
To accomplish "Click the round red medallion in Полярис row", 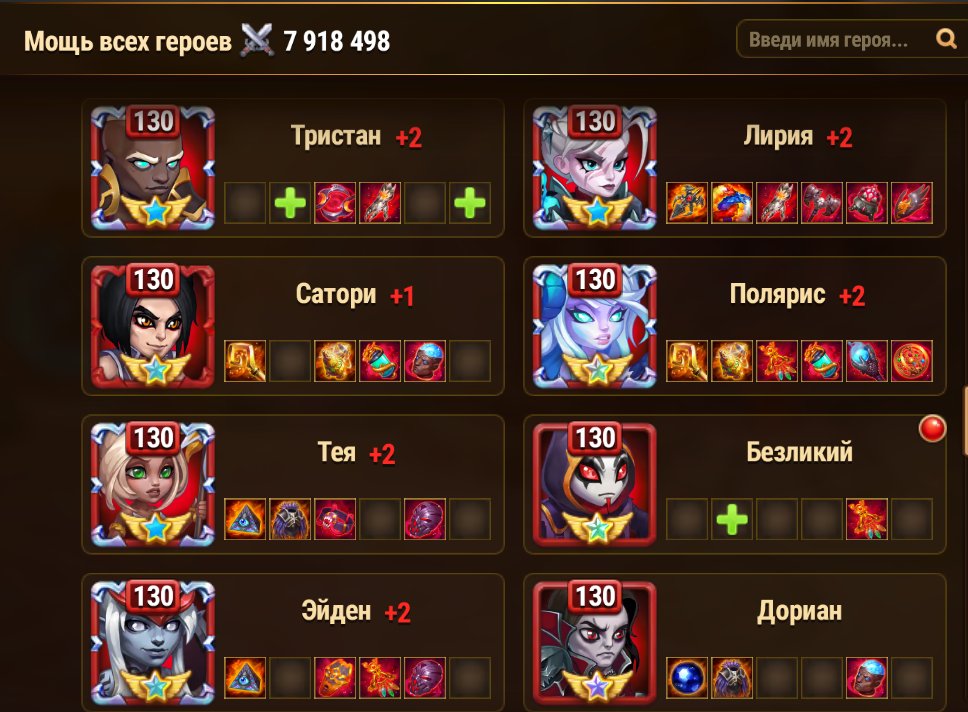I will click(x=912, y=361).
